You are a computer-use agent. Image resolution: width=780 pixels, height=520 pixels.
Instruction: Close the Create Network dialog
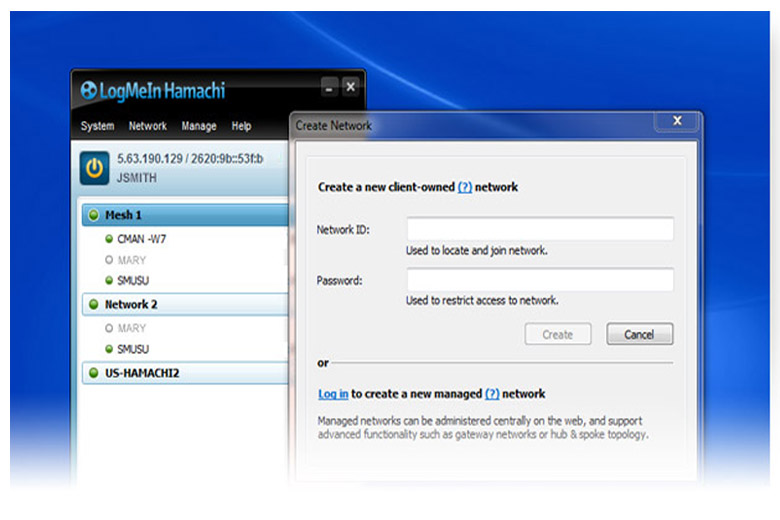coord(677,121)
